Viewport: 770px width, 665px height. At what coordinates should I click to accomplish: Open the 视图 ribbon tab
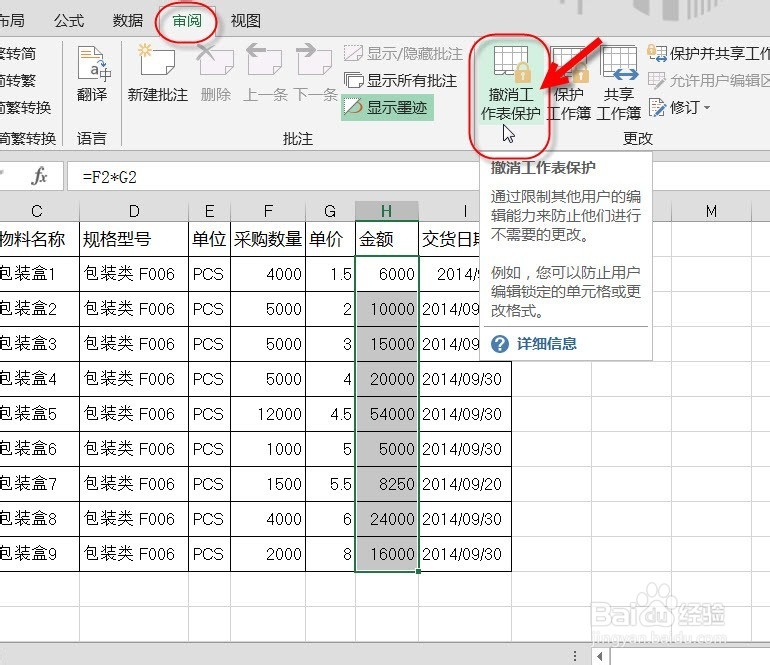click(246, 21)
